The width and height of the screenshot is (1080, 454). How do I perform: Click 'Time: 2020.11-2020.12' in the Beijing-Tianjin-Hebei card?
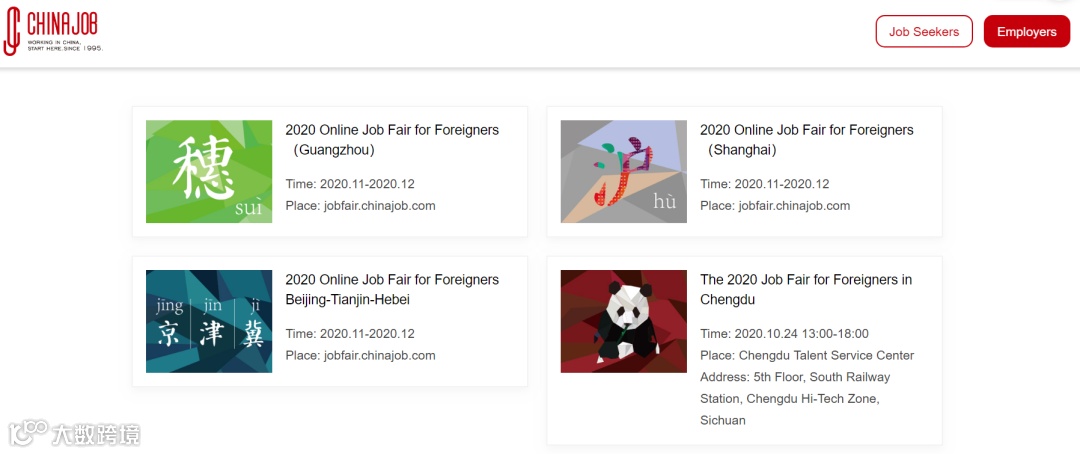[350, 333]
